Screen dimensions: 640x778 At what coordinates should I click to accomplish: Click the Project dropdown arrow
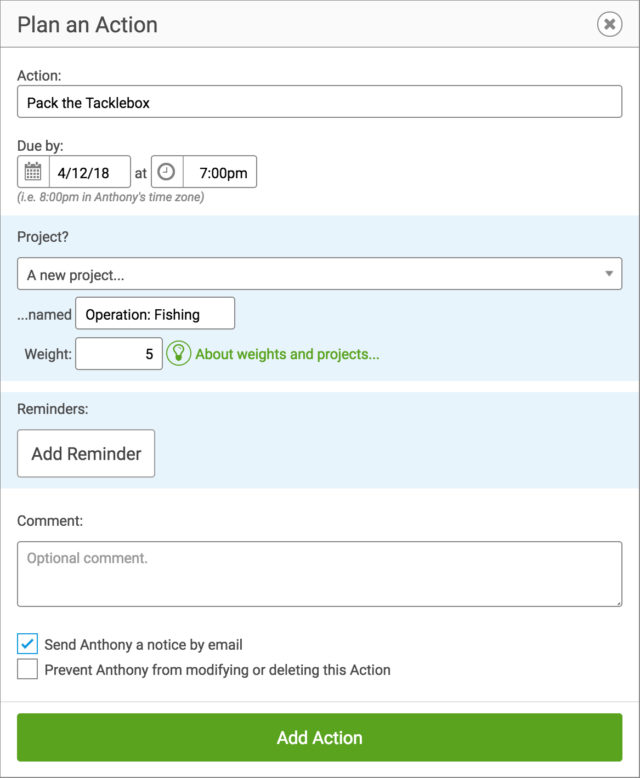point(609,273)
